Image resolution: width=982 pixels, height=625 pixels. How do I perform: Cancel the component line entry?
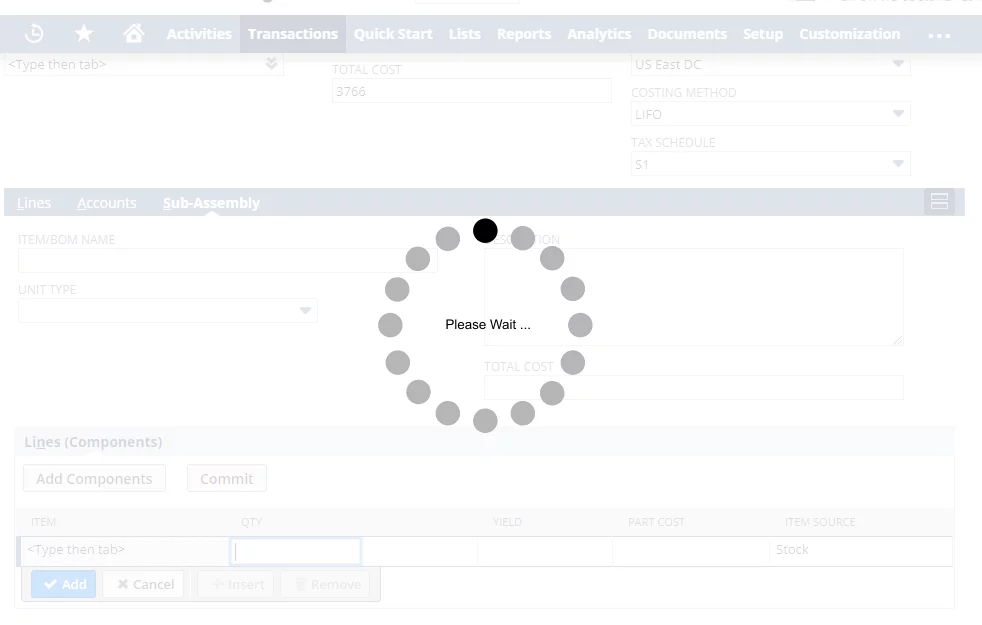(x=144, y=584)
